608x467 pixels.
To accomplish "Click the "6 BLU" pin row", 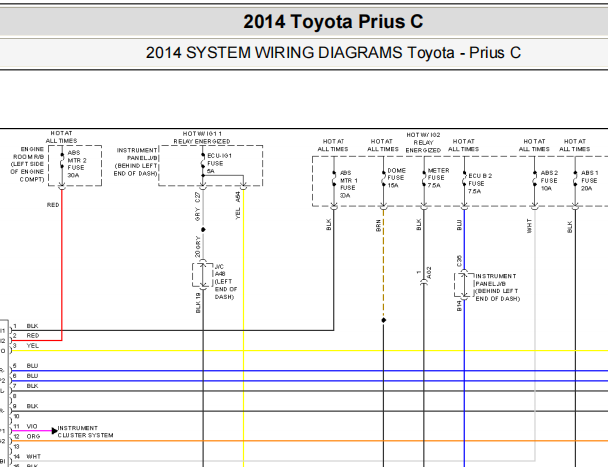I will [26, 376].
